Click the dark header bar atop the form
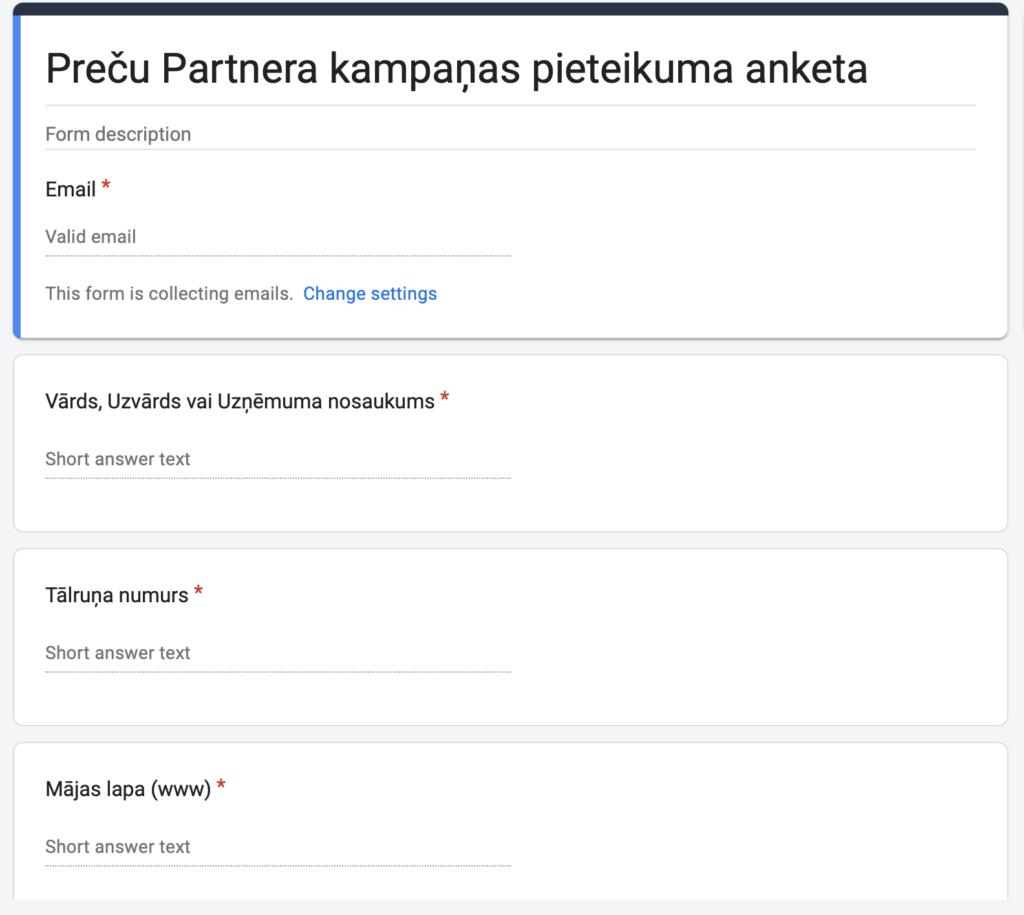The width and height of the screenshot is (1024, 915). 510,9
